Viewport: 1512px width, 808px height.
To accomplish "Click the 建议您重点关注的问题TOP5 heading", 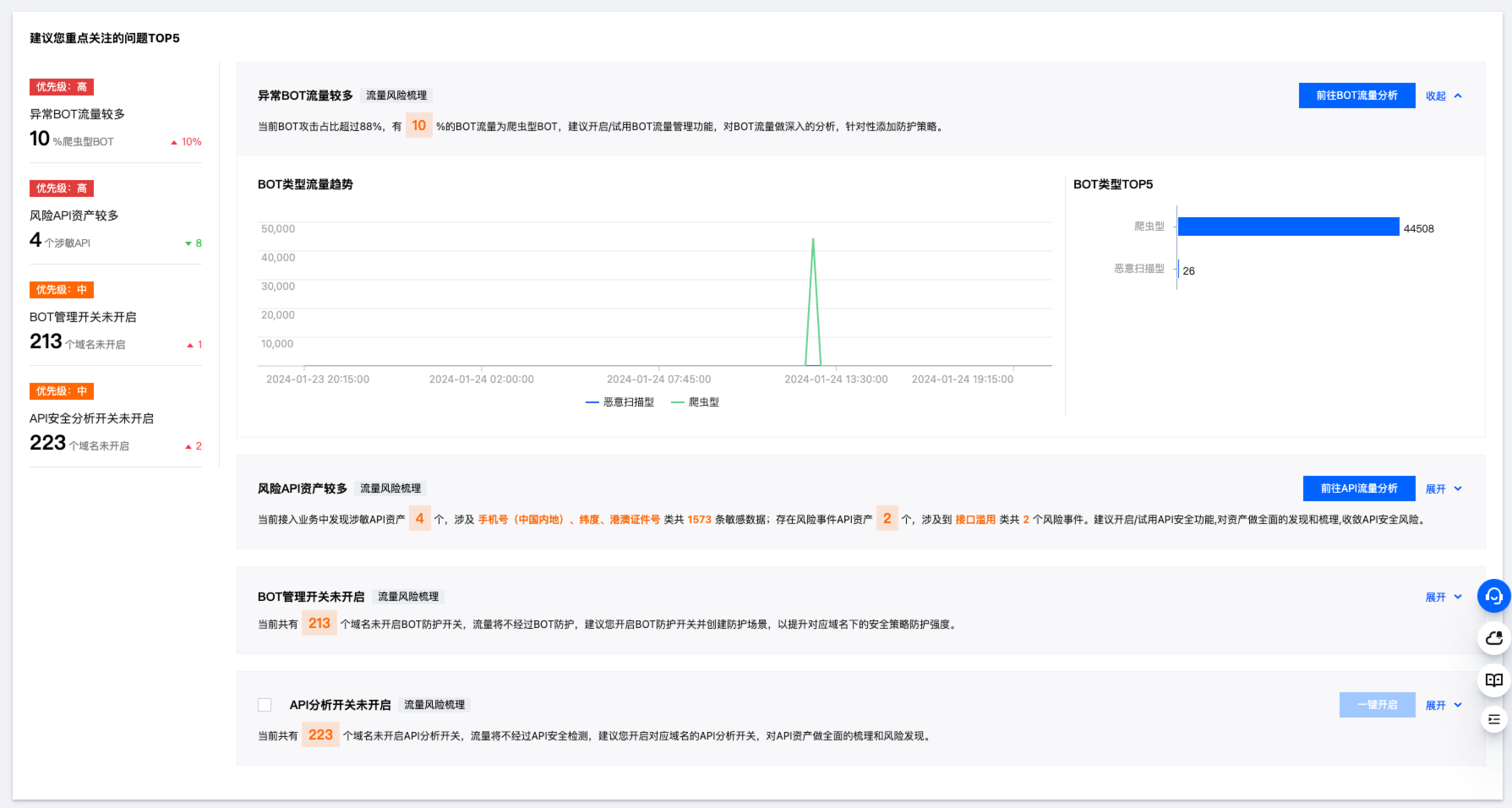I will (105, 38).
